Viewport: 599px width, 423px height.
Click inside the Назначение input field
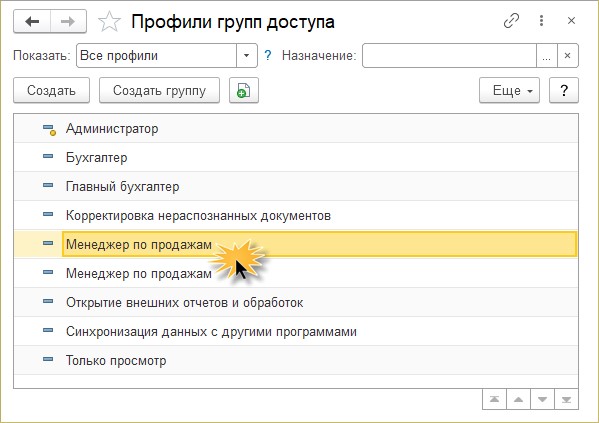[449, 56]
